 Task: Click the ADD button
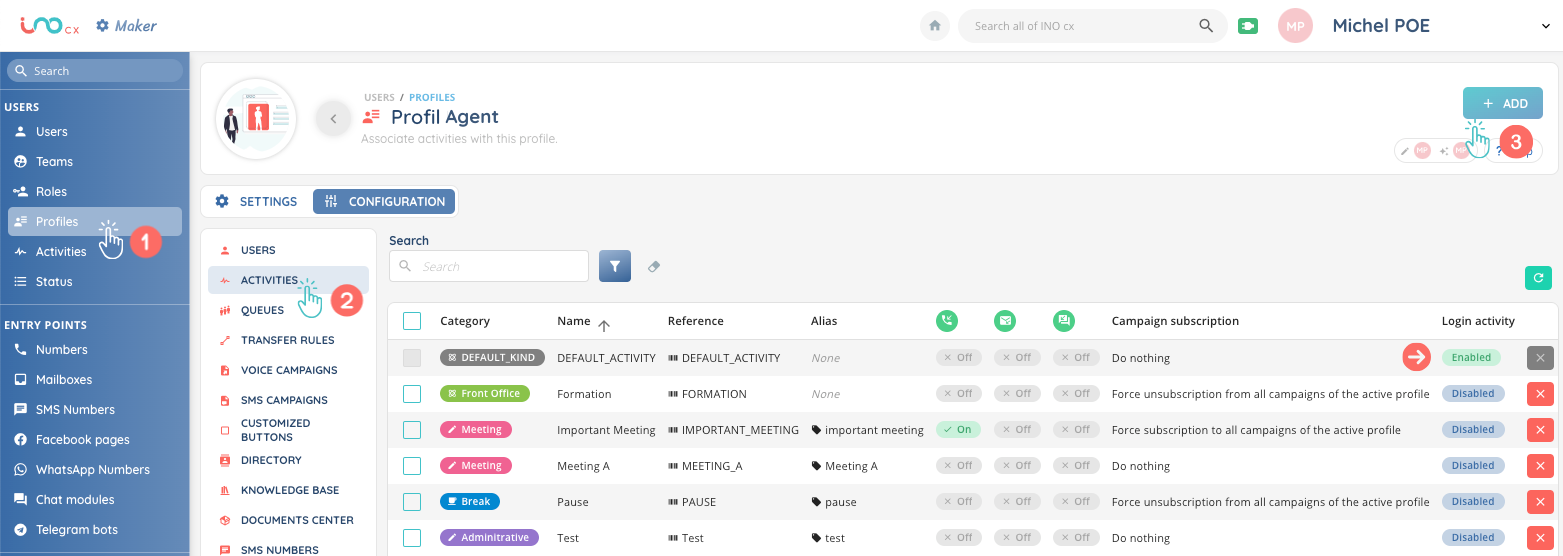point(1502,104)
